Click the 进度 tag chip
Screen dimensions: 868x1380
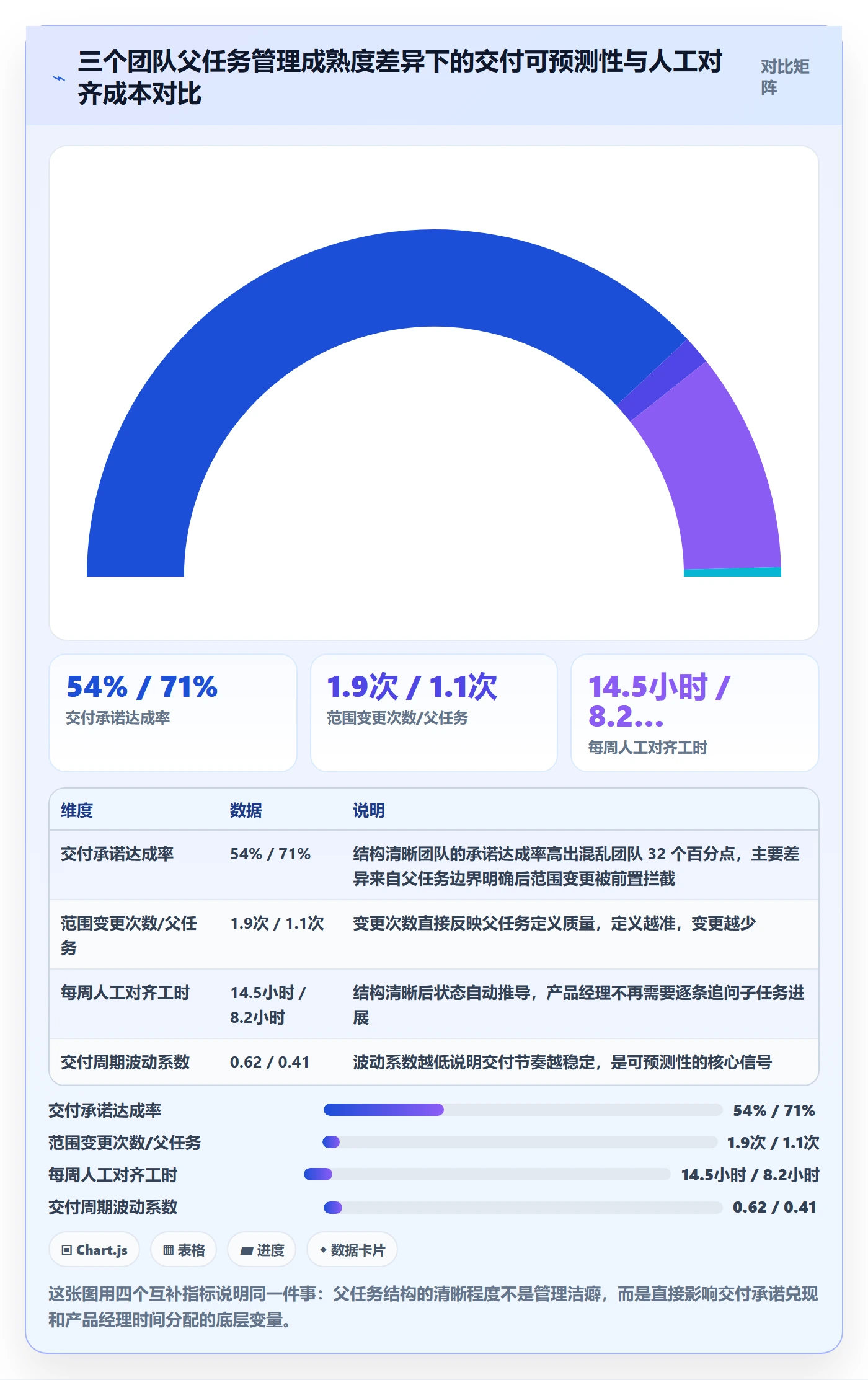point(262,1250)
